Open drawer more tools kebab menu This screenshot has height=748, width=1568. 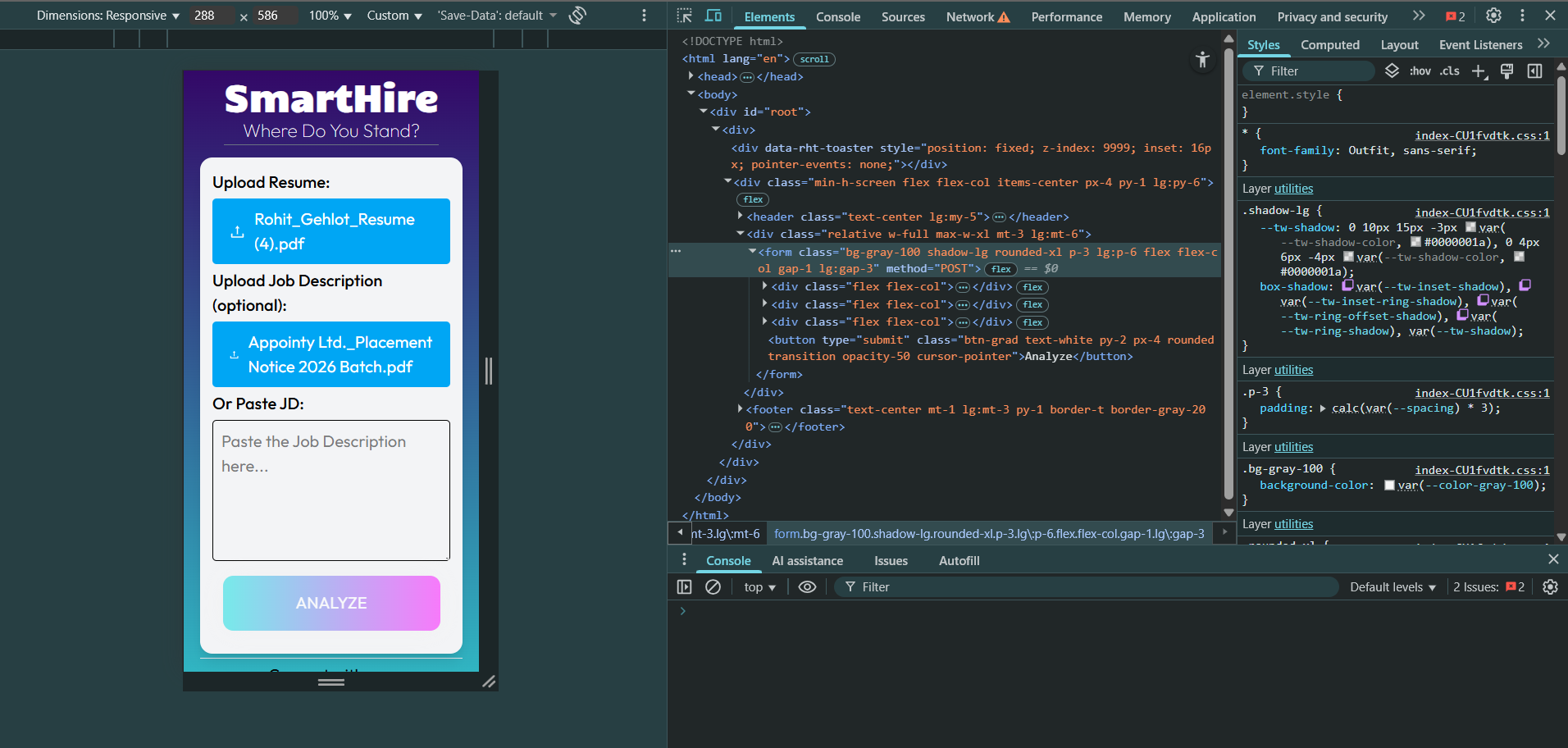684,559
